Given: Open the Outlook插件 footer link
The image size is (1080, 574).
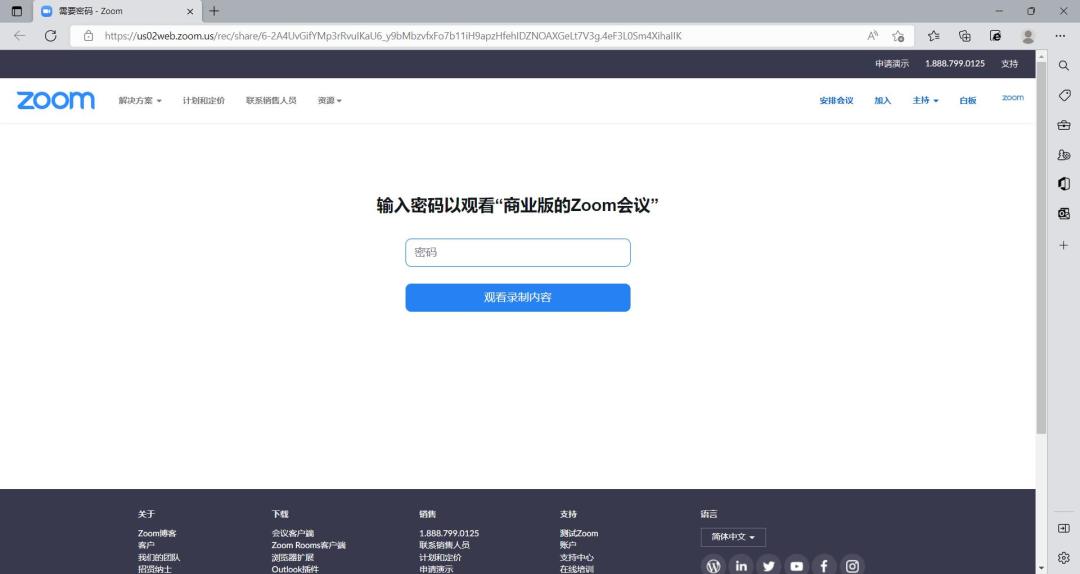Looking at the screenshot, I should [x=295, y=569].
